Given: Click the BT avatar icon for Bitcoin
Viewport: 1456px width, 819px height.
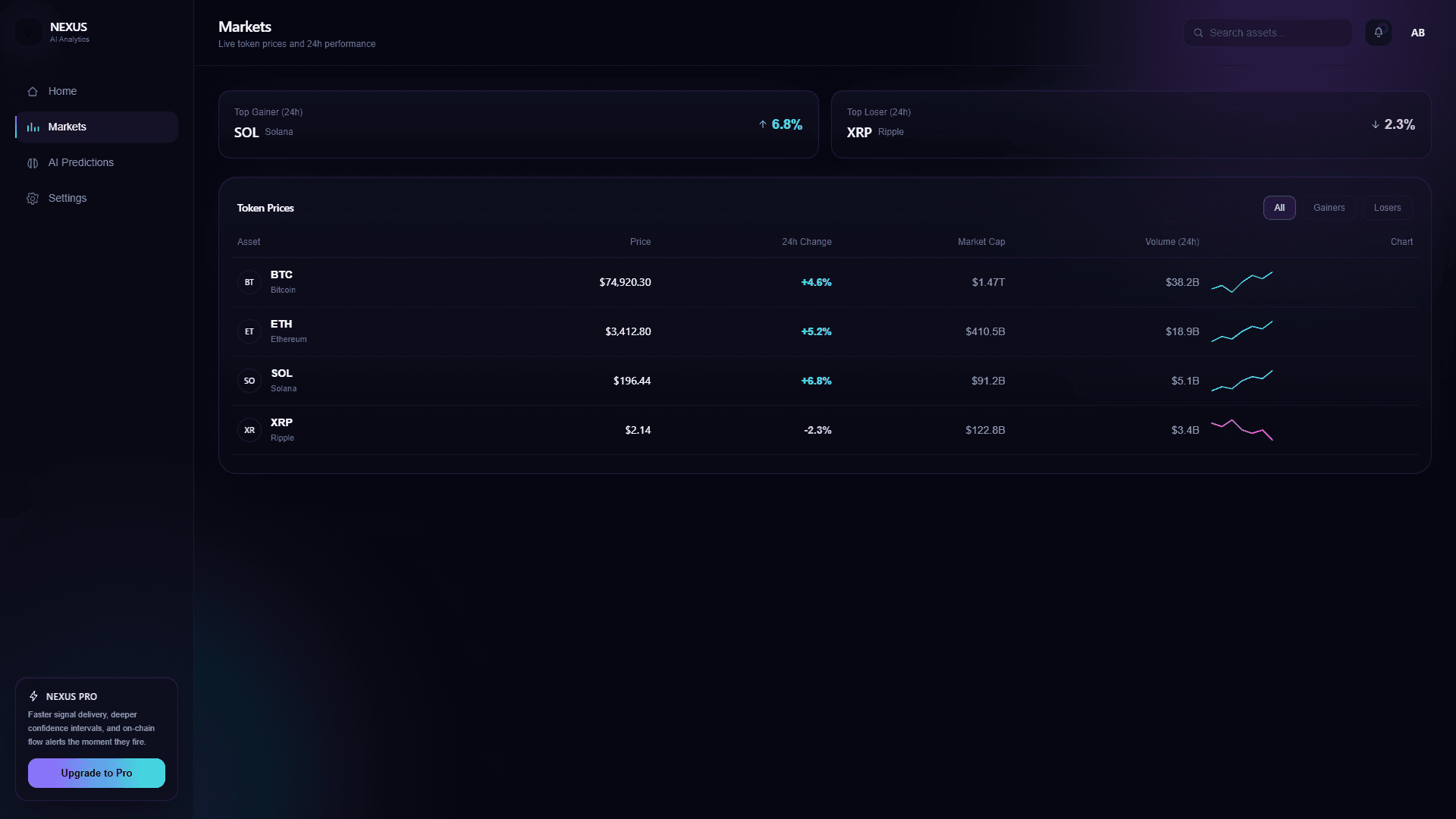Looking at the screenshot, I should pyautogui.click(x=249, y=282).
